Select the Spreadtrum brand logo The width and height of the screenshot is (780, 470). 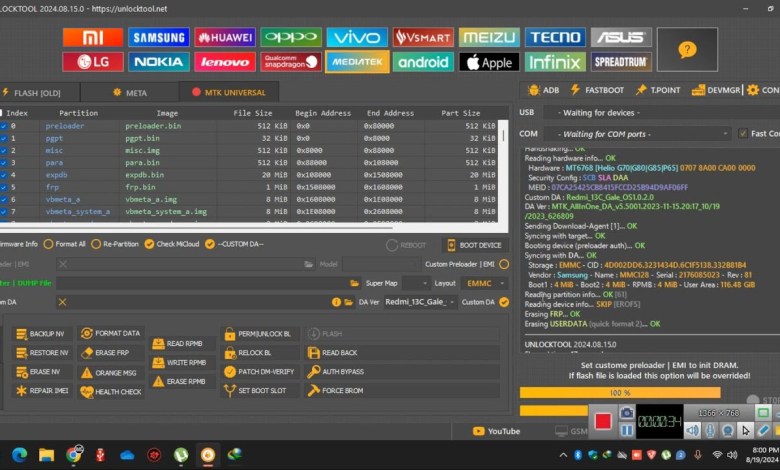(621, 62)
